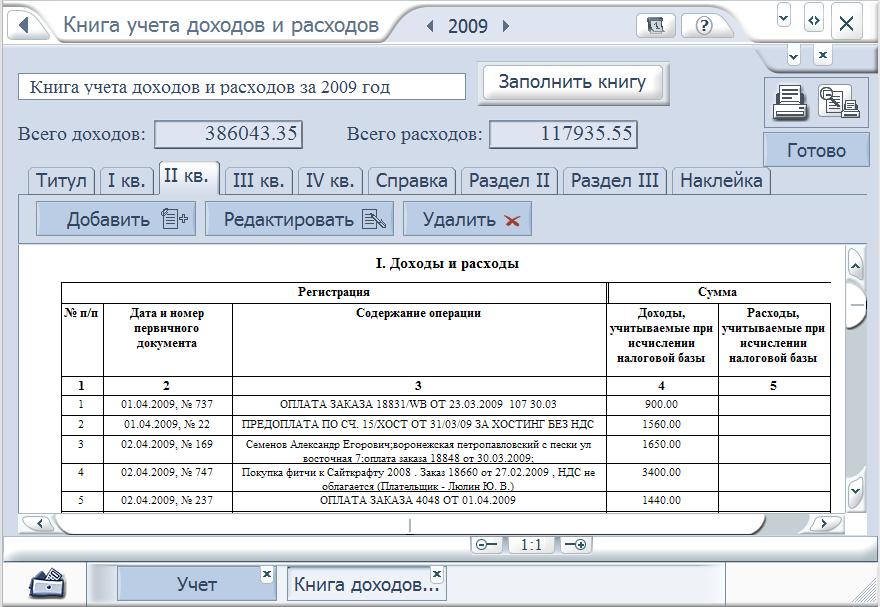Switch to the Титул tab

point(61,181)
